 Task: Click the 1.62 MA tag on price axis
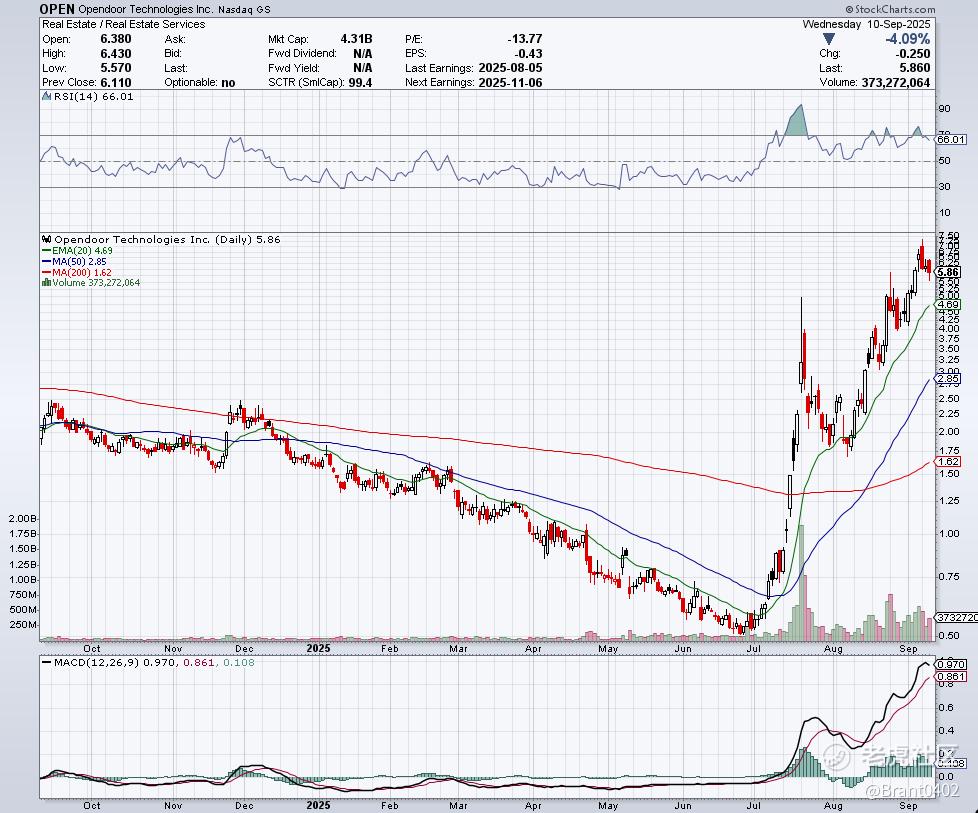(949, 462)
